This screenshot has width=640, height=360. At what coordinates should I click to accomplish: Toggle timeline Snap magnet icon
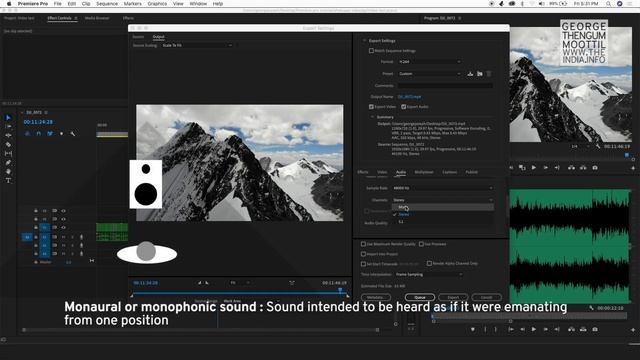(39, 133)
